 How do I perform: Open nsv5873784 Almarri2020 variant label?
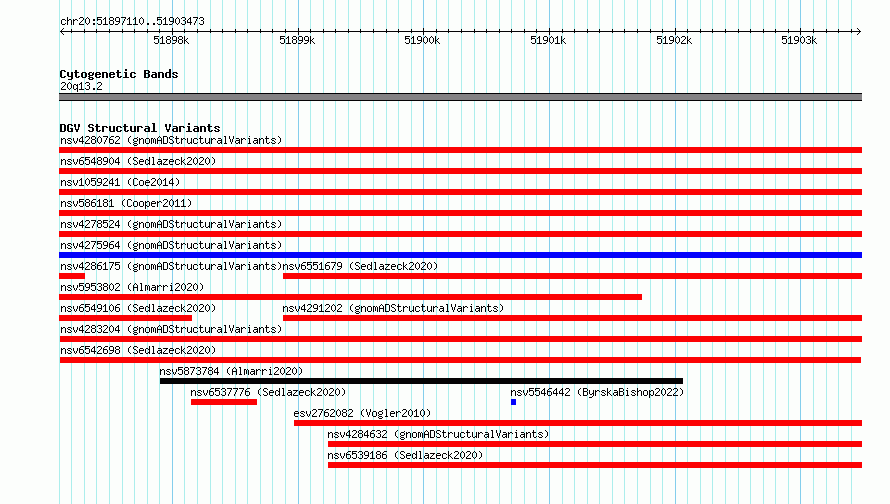(231, 371)
